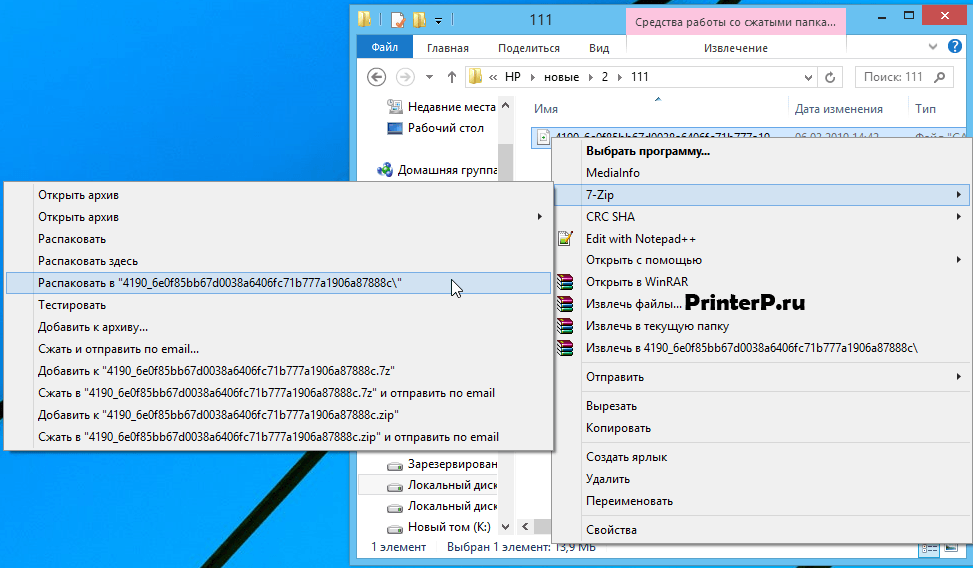The width and height of the screenshot is (973, 568).
Task: Select 'Новый том (K:)' in navigation pane
Action: point(448,527)
